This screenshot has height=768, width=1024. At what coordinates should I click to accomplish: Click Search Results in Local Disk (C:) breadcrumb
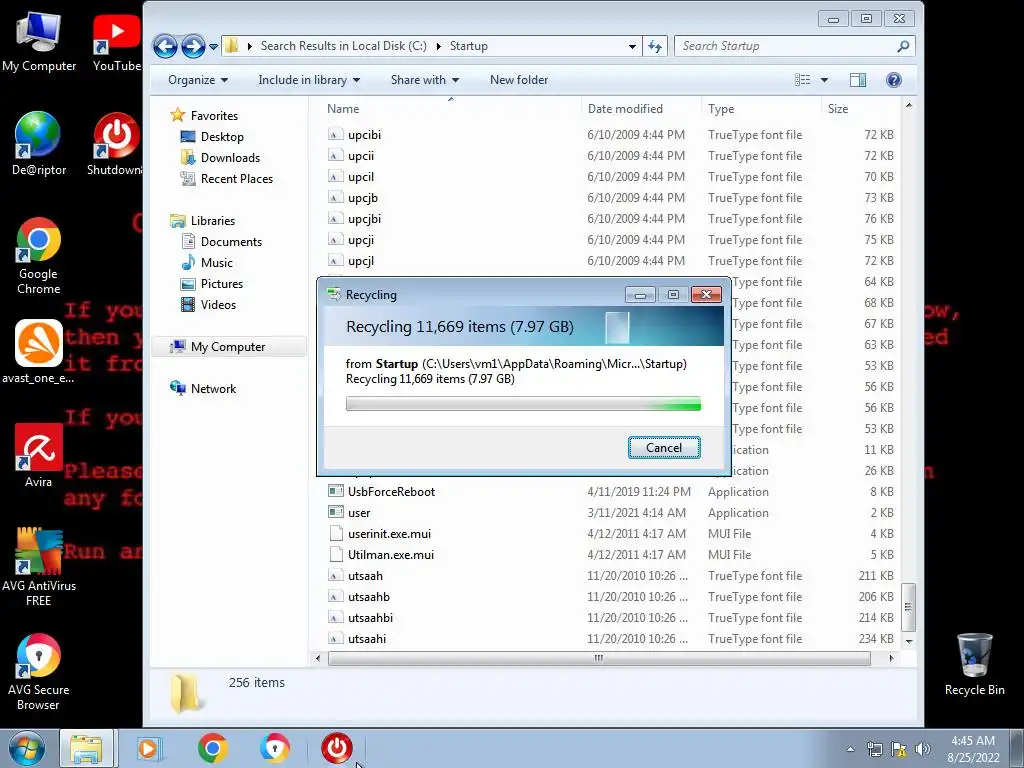[x=344, y=46]
